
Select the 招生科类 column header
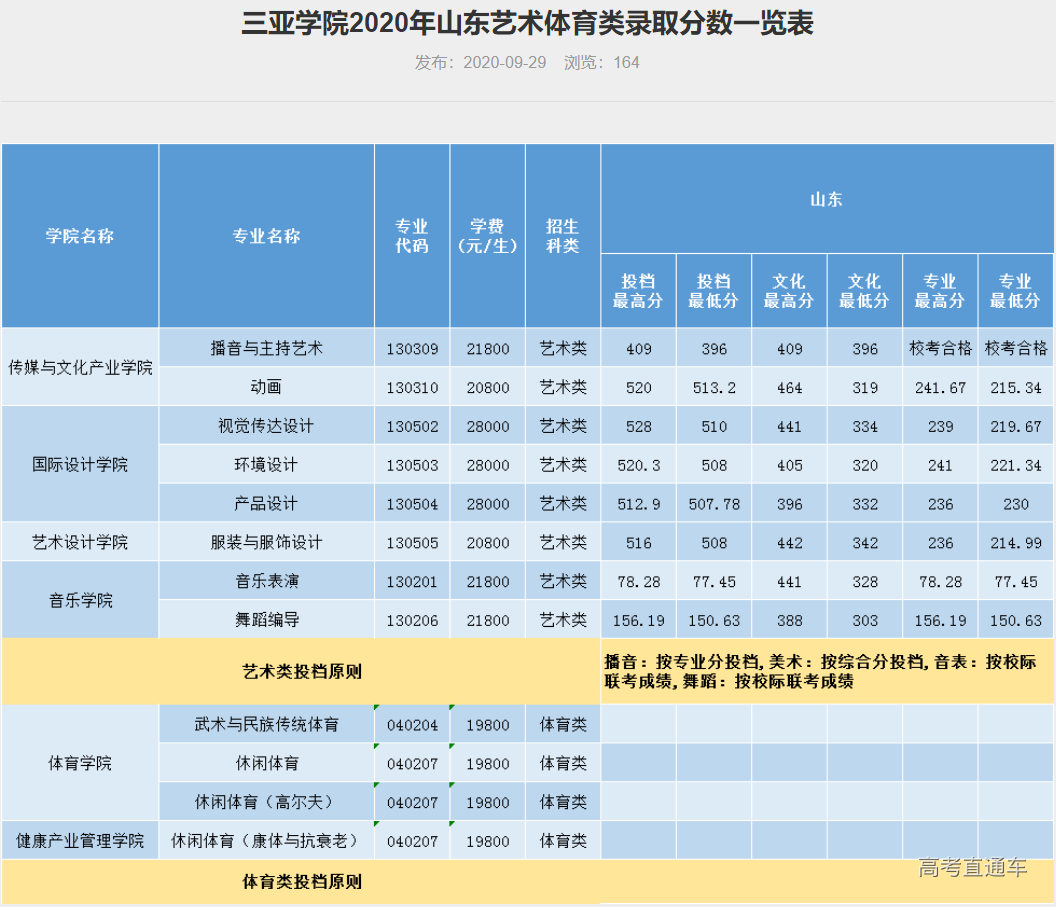tap(562, 236)
